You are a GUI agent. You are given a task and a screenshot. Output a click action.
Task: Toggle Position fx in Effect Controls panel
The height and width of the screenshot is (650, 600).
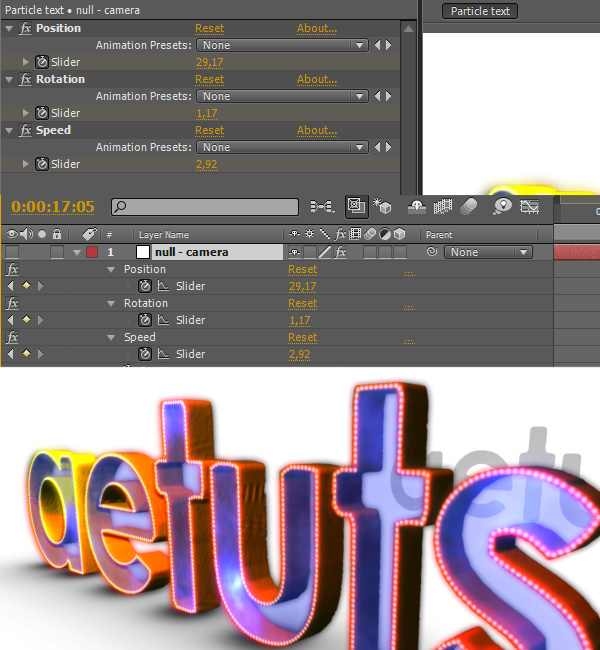(25, 28)
